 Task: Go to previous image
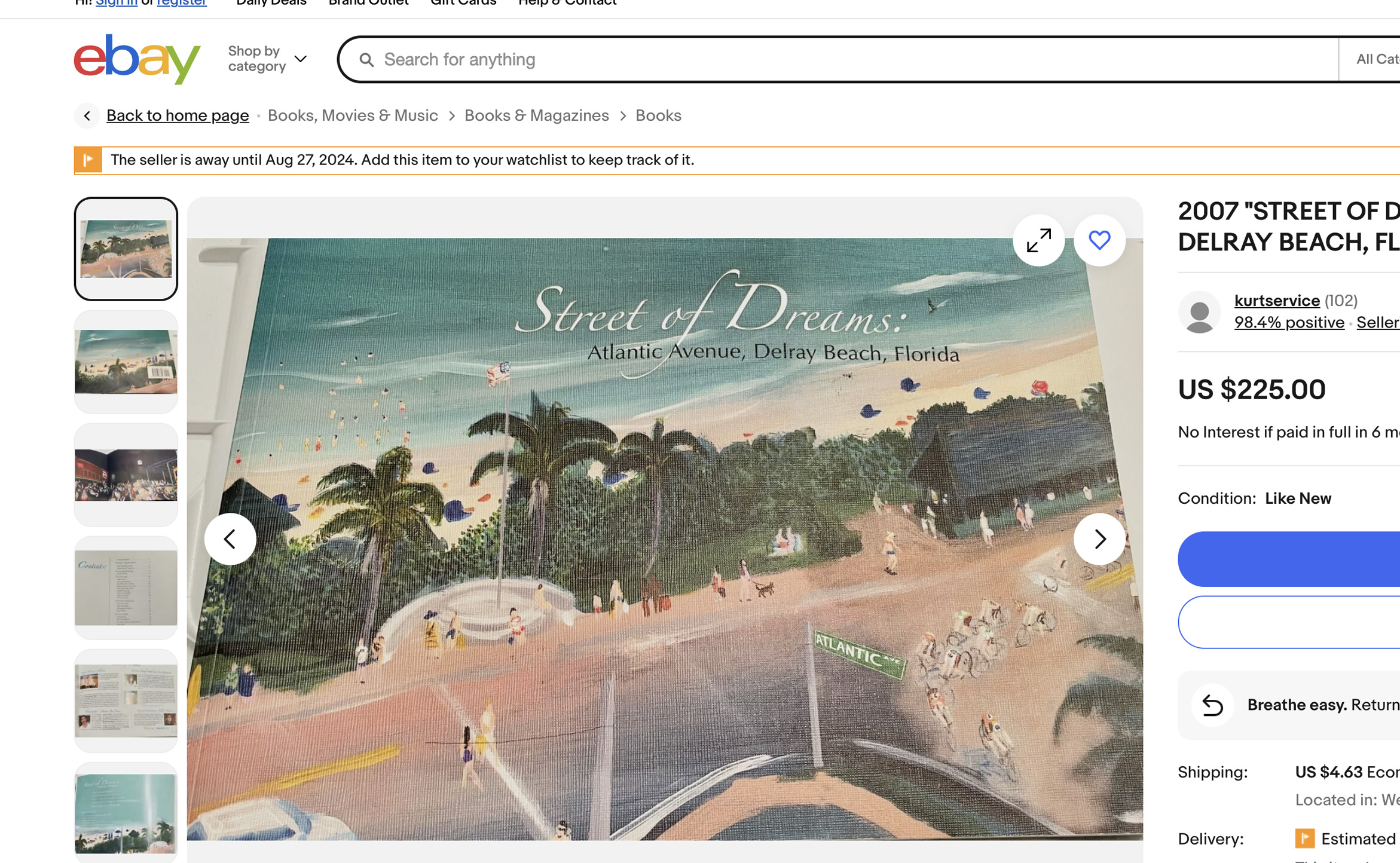point(230,539)
